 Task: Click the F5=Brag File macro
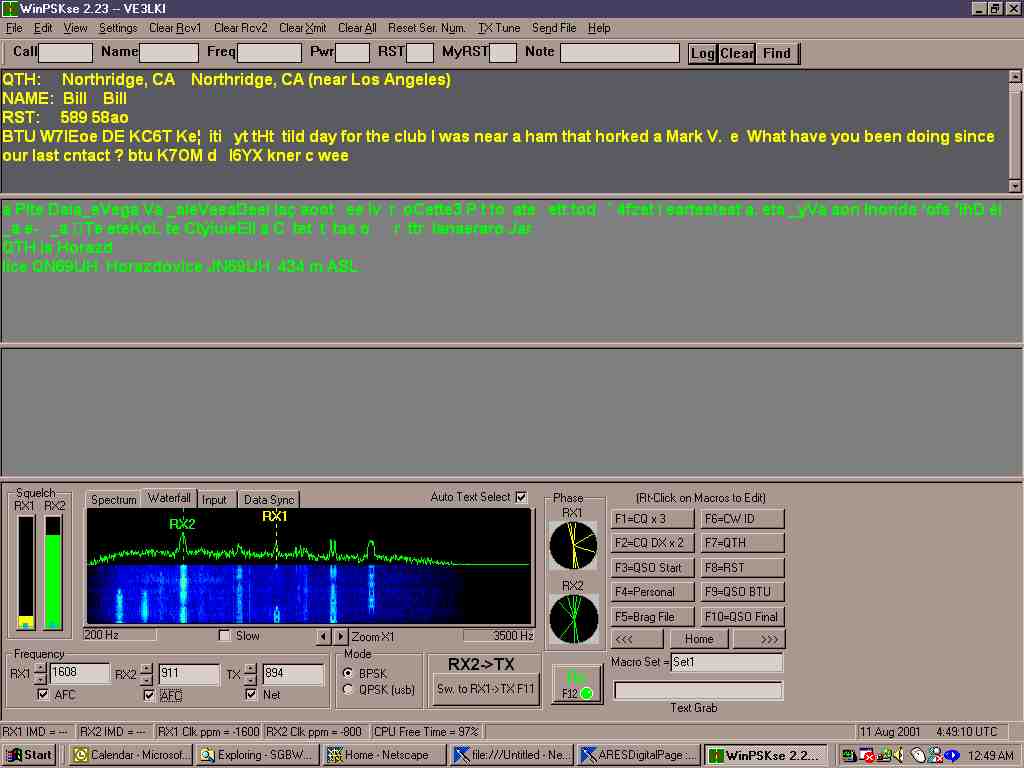coord(652,616)
